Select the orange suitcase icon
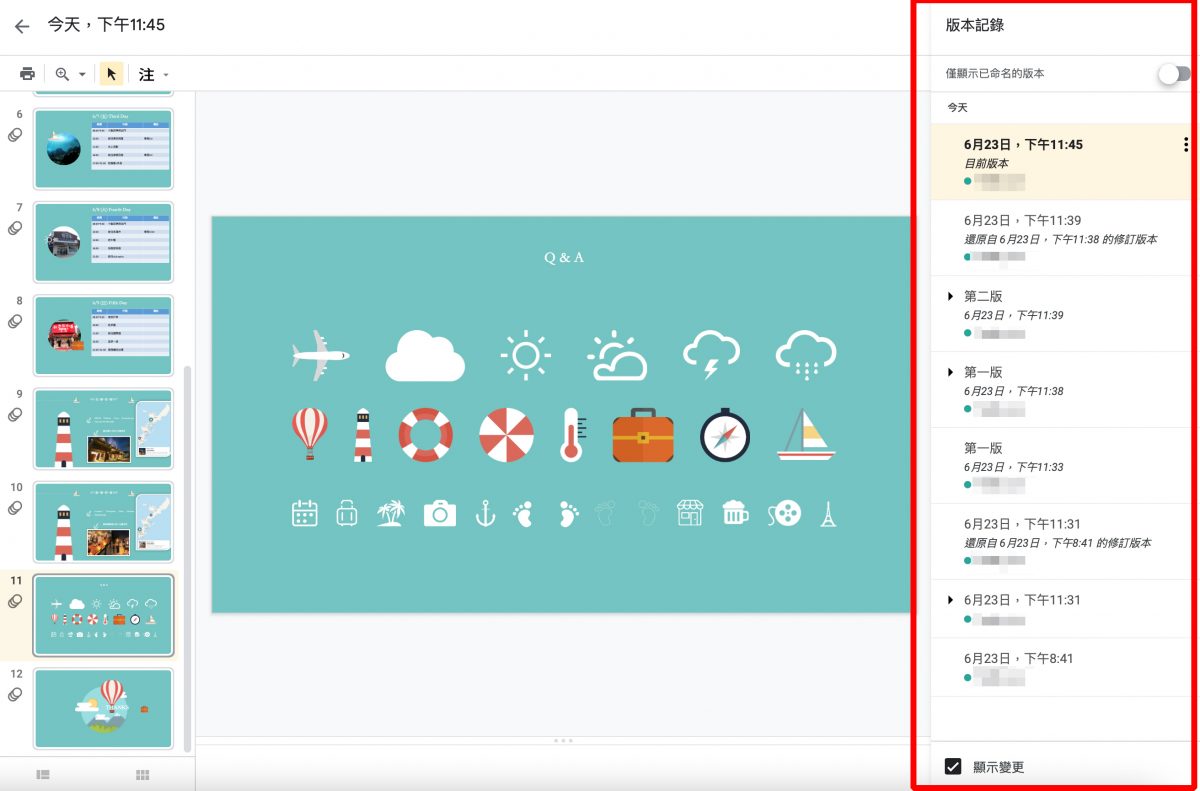This screenshot has height=791, width=1200. coord(643,436)
